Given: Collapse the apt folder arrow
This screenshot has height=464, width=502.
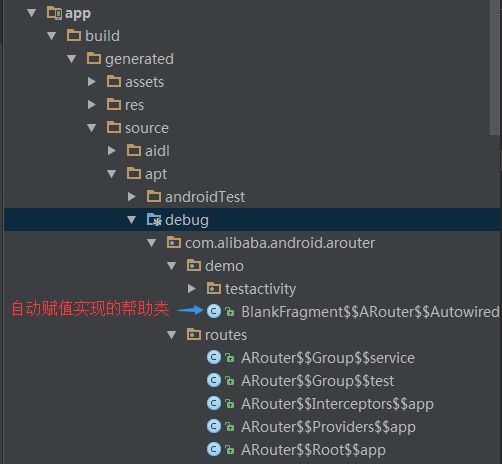Looking at the screenshot, I should tap(112, 174).
